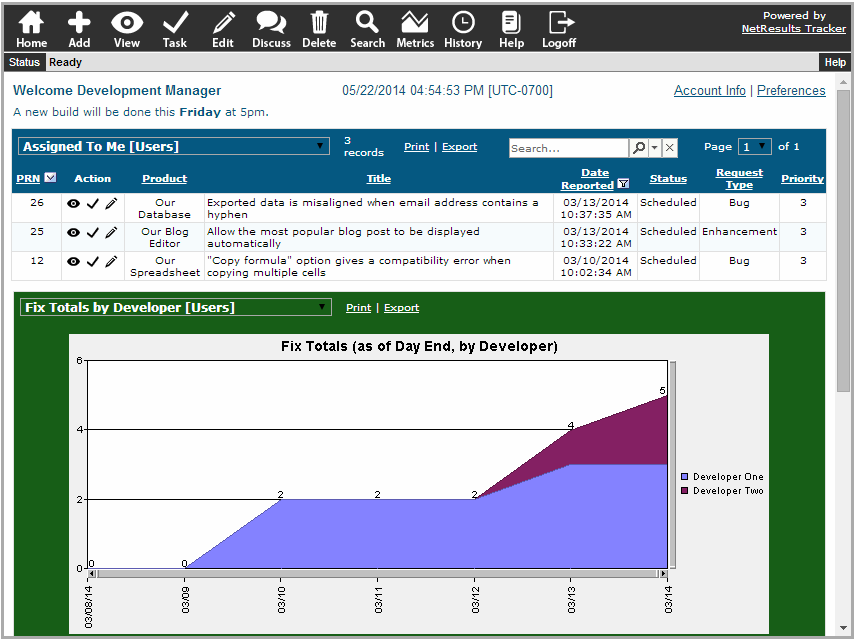Open the Account Info link
Viewport: 858px width, 642px height.
[x=710, y=91]
